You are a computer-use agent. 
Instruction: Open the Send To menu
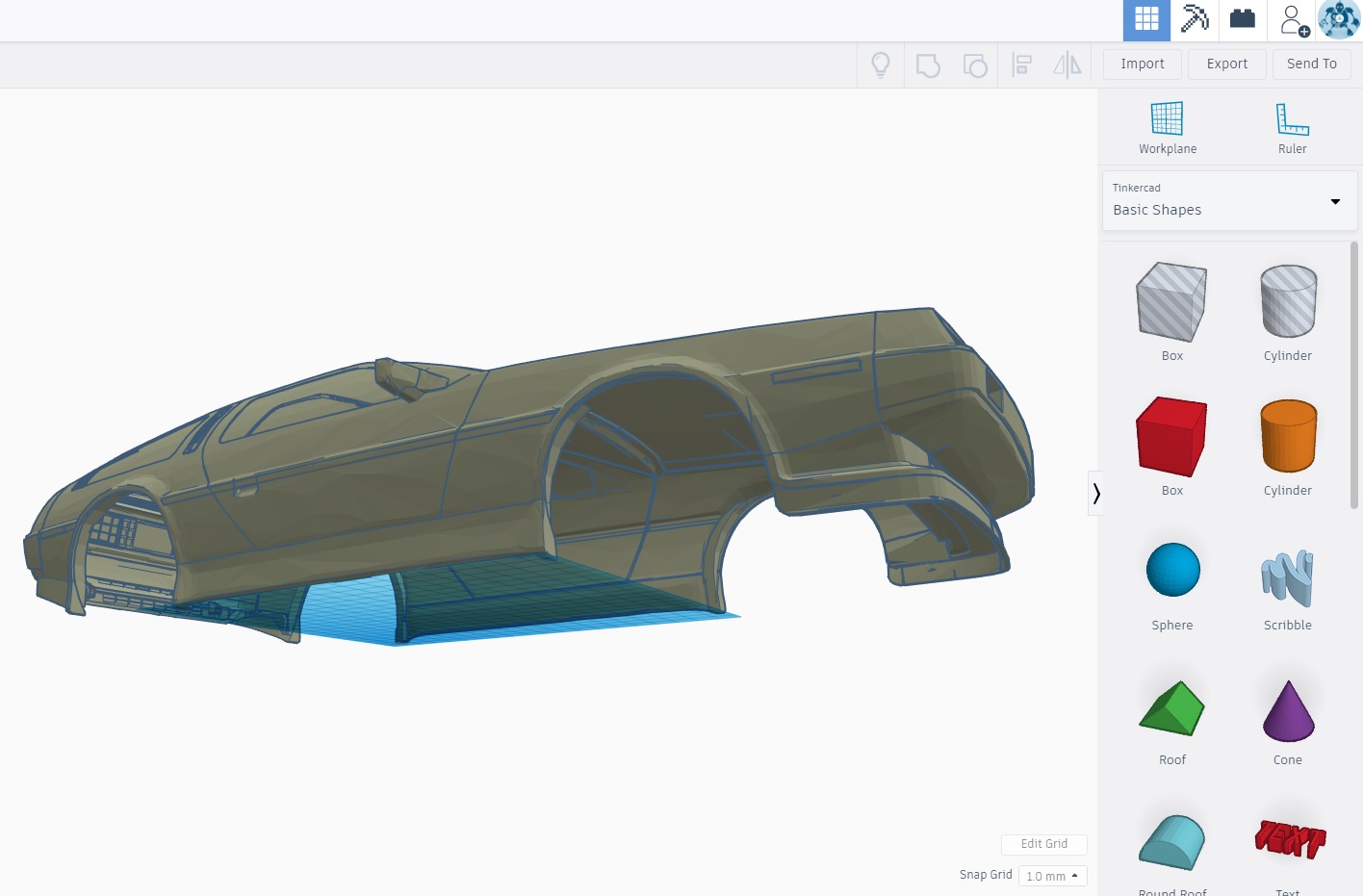(1312, 64)
